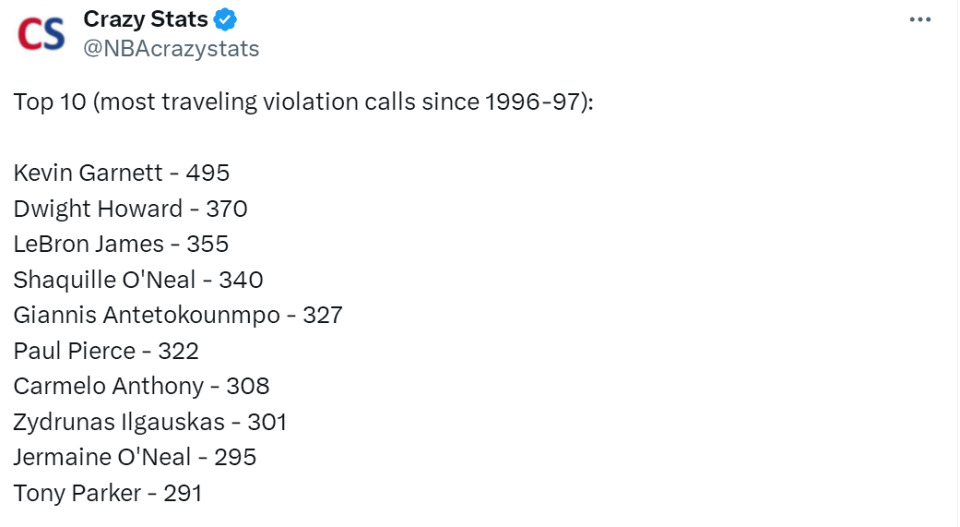Screen dimensions: 960x527
Task: Open the Crazy Stats display name link
Action: [x=145, y=19]
